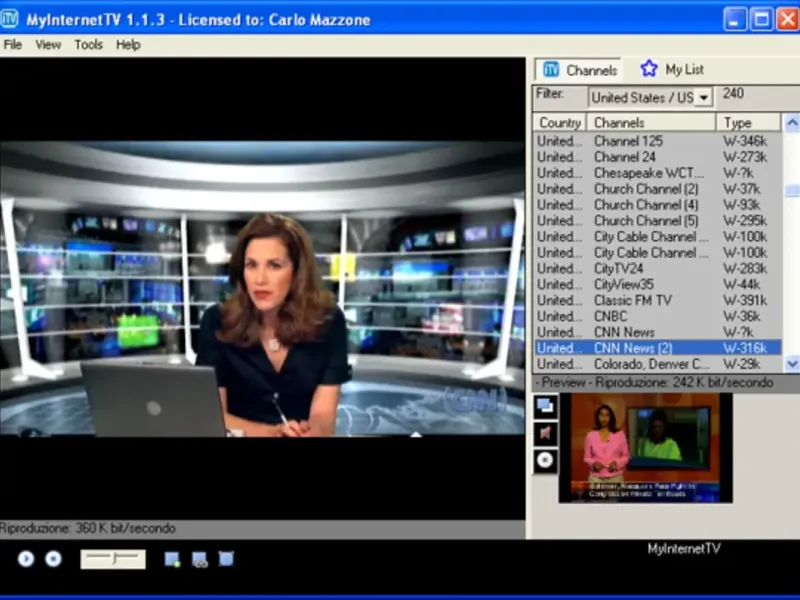Select Church Channel (5)
800x600 pixels.
click(658, 221)
